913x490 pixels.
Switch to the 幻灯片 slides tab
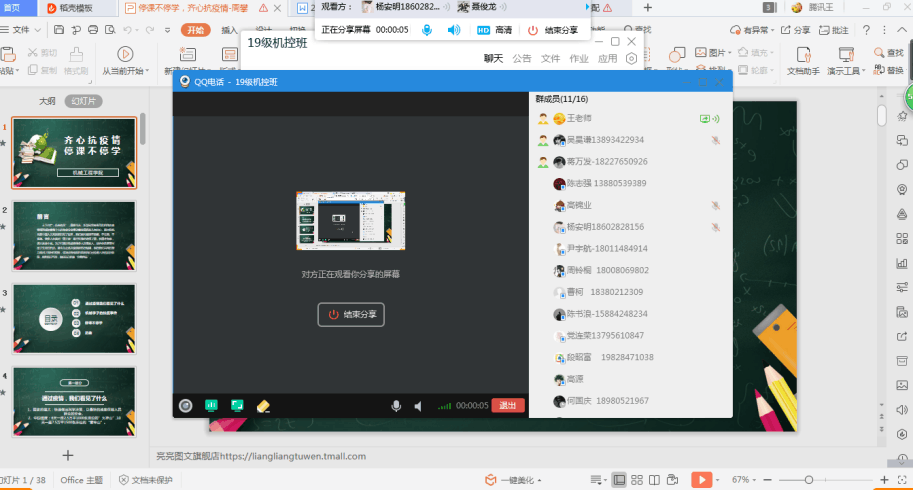tap(83, 101)
